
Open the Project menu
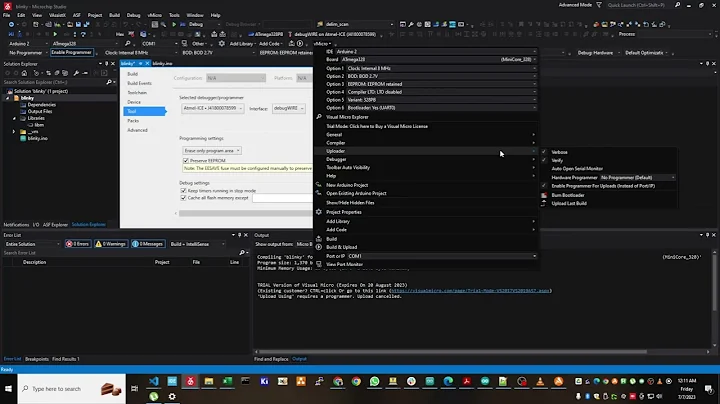pos(95,15)
